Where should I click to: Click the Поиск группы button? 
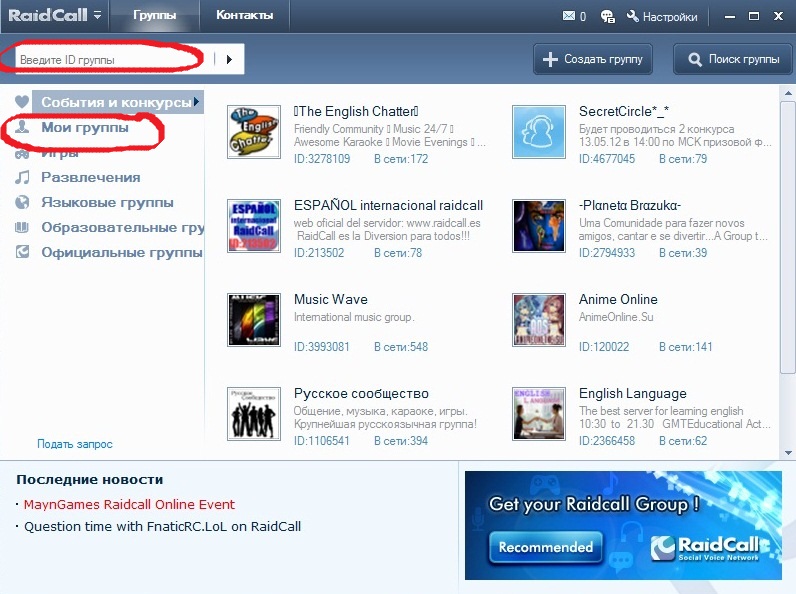[733, 59]
